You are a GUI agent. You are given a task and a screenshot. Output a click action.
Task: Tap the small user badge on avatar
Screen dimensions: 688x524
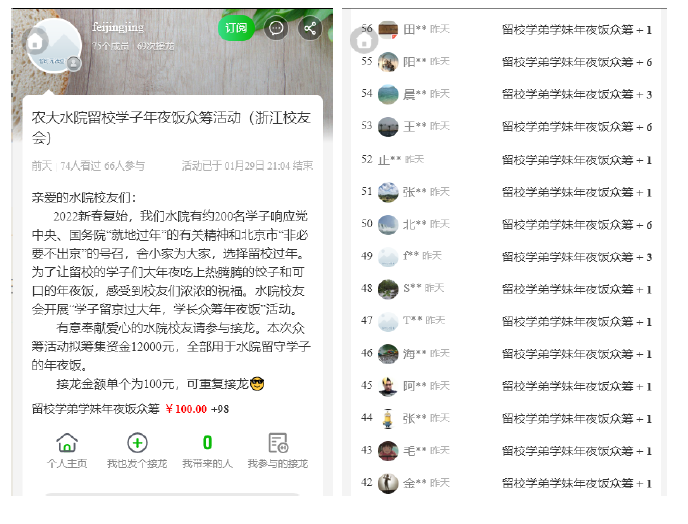click(74, 64)
